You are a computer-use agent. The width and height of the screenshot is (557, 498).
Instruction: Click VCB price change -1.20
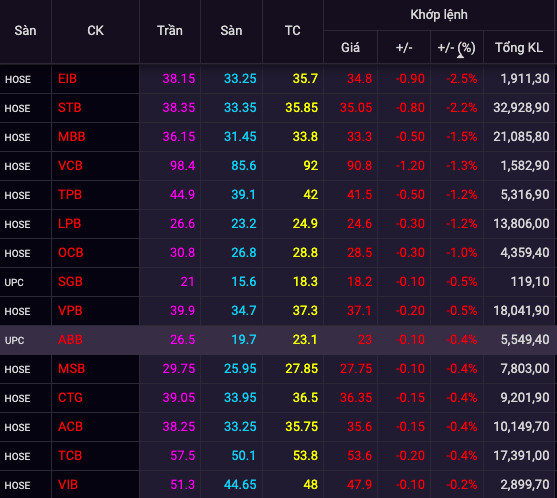(410, 166)
